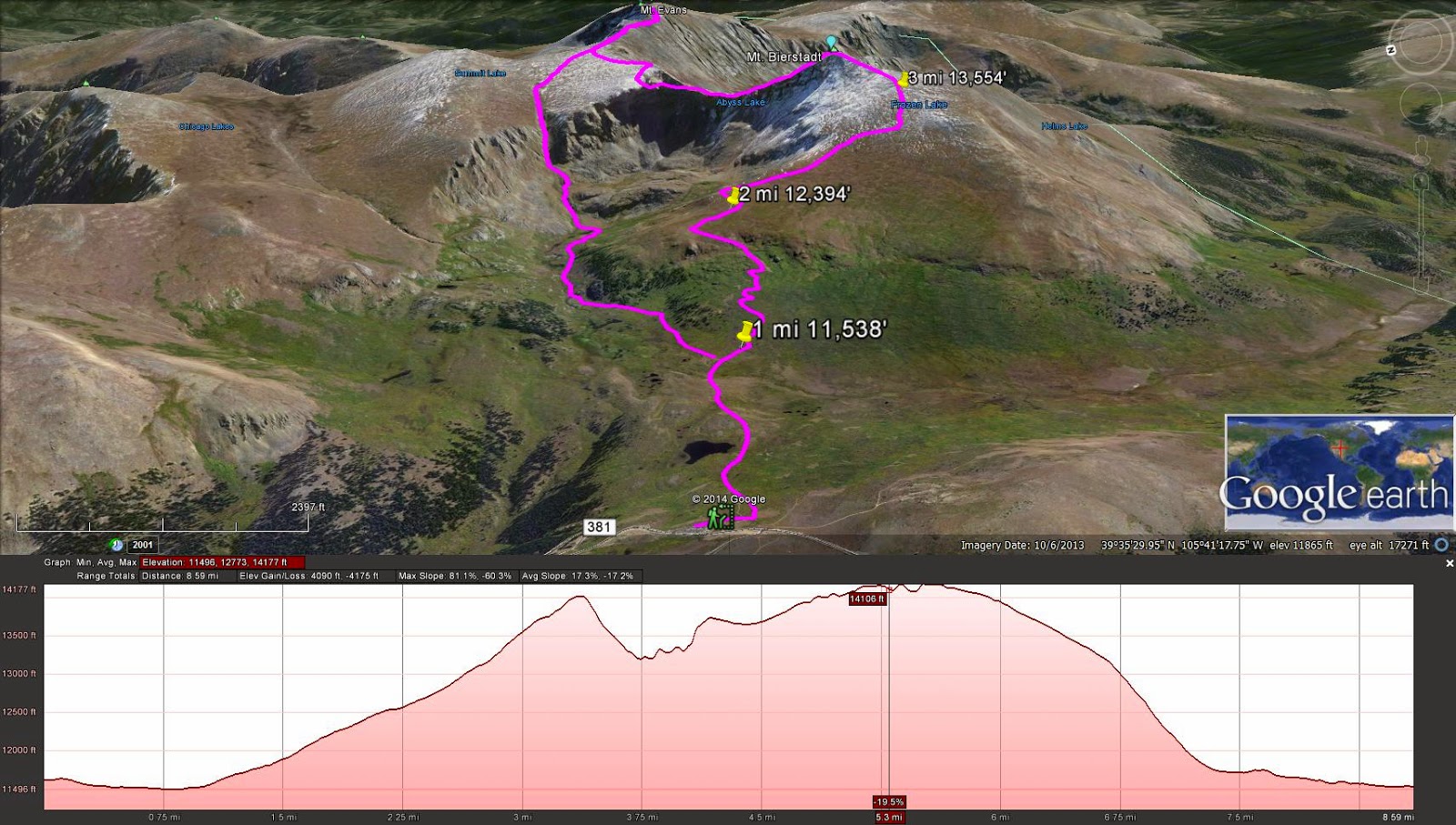Click the yellow 1 mi placemark pin
Image resolution: width=1456 pixels, height=825 pixels.
(745, 333)
